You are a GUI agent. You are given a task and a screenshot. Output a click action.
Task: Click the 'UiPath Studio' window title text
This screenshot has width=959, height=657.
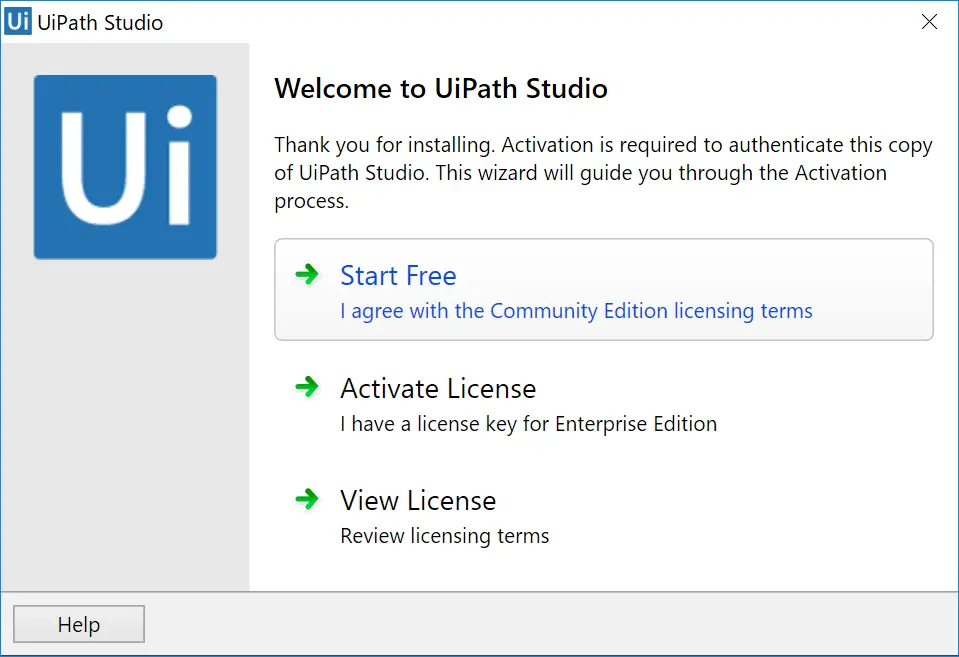pos(100,23)
